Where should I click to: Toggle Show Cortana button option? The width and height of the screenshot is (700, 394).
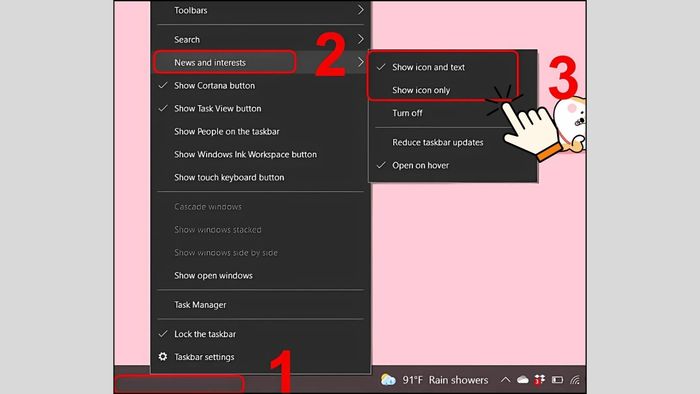pos(261,85)
